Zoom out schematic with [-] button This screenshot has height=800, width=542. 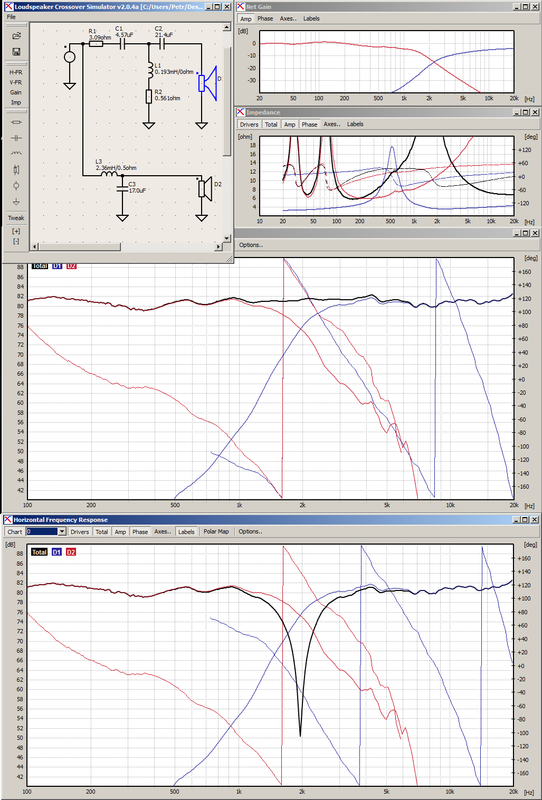[16, 241]
